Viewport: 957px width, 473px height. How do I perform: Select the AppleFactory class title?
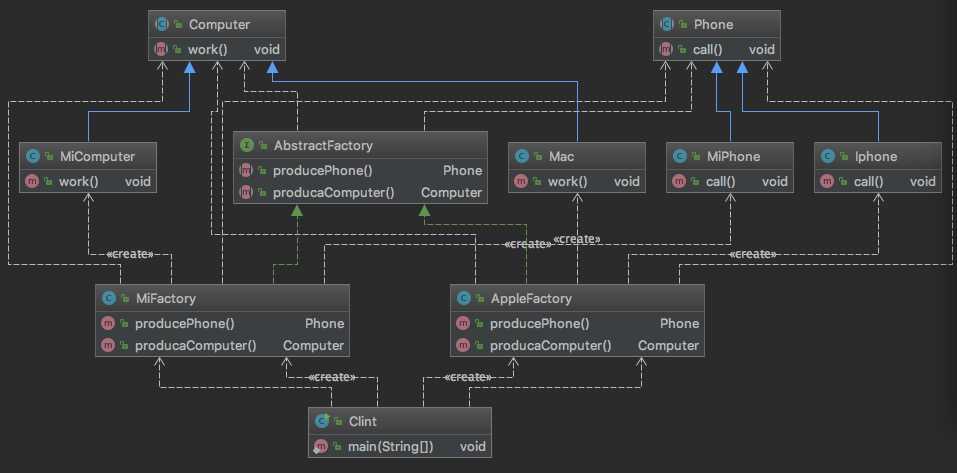pos(531,298)
